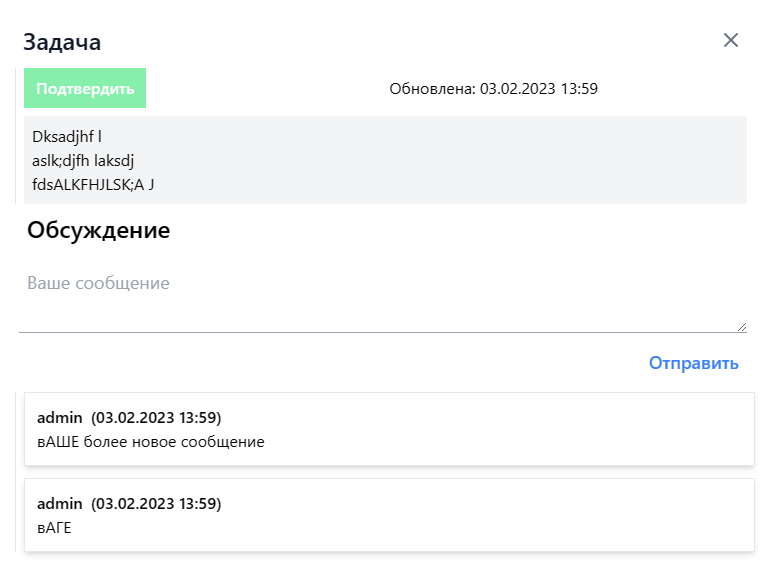Click the date of the вАГЕ comment
Screen dimensions: 765x575
point(156,503)
